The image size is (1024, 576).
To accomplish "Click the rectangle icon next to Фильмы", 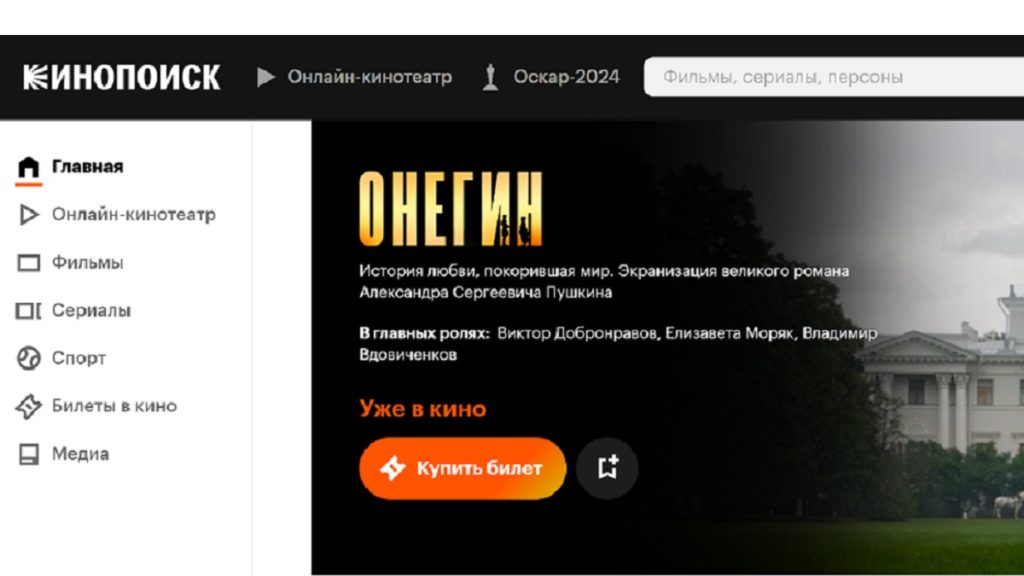I will click(29, 263).
